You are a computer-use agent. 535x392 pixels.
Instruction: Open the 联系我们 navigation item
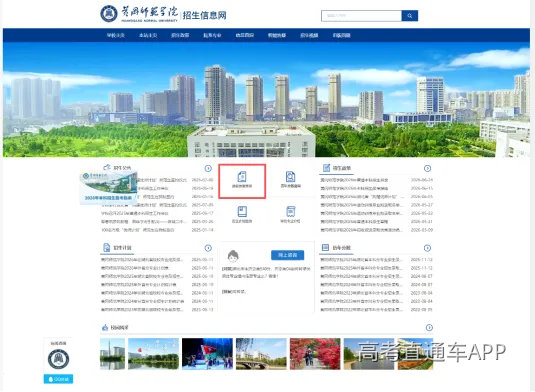[342, 35]
